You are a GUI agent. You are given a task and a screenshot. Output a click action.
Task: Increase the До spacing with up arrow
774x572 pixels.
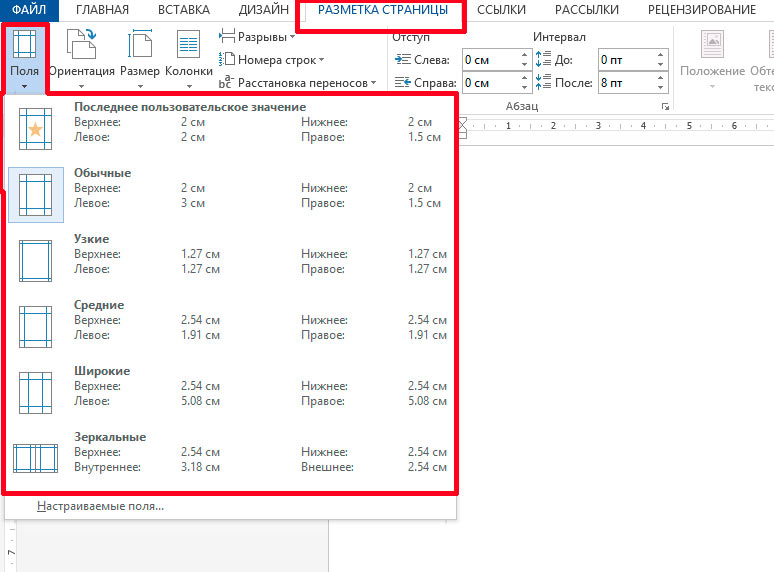click(660, 55)
